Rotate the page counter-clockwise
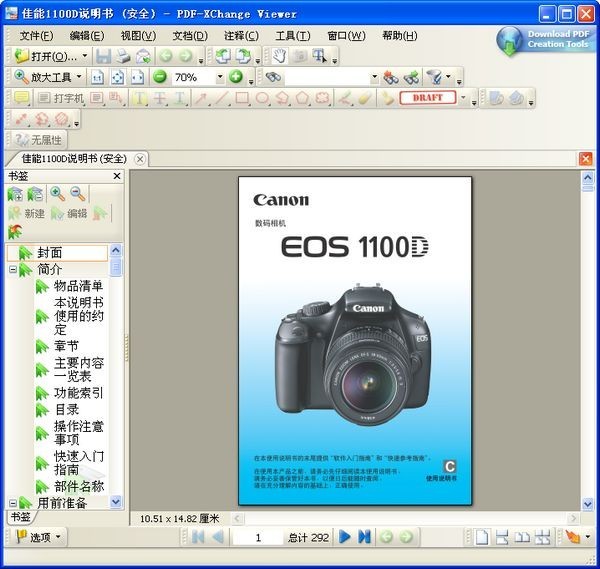The height and width of the screenshot is (569, 600). (223, 56)
